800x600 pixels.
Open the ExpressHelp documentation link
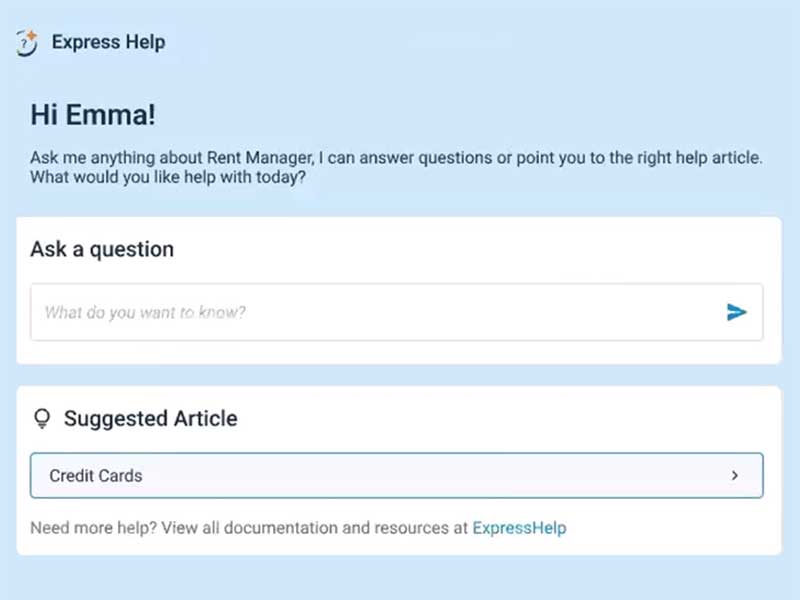[519, 528]
